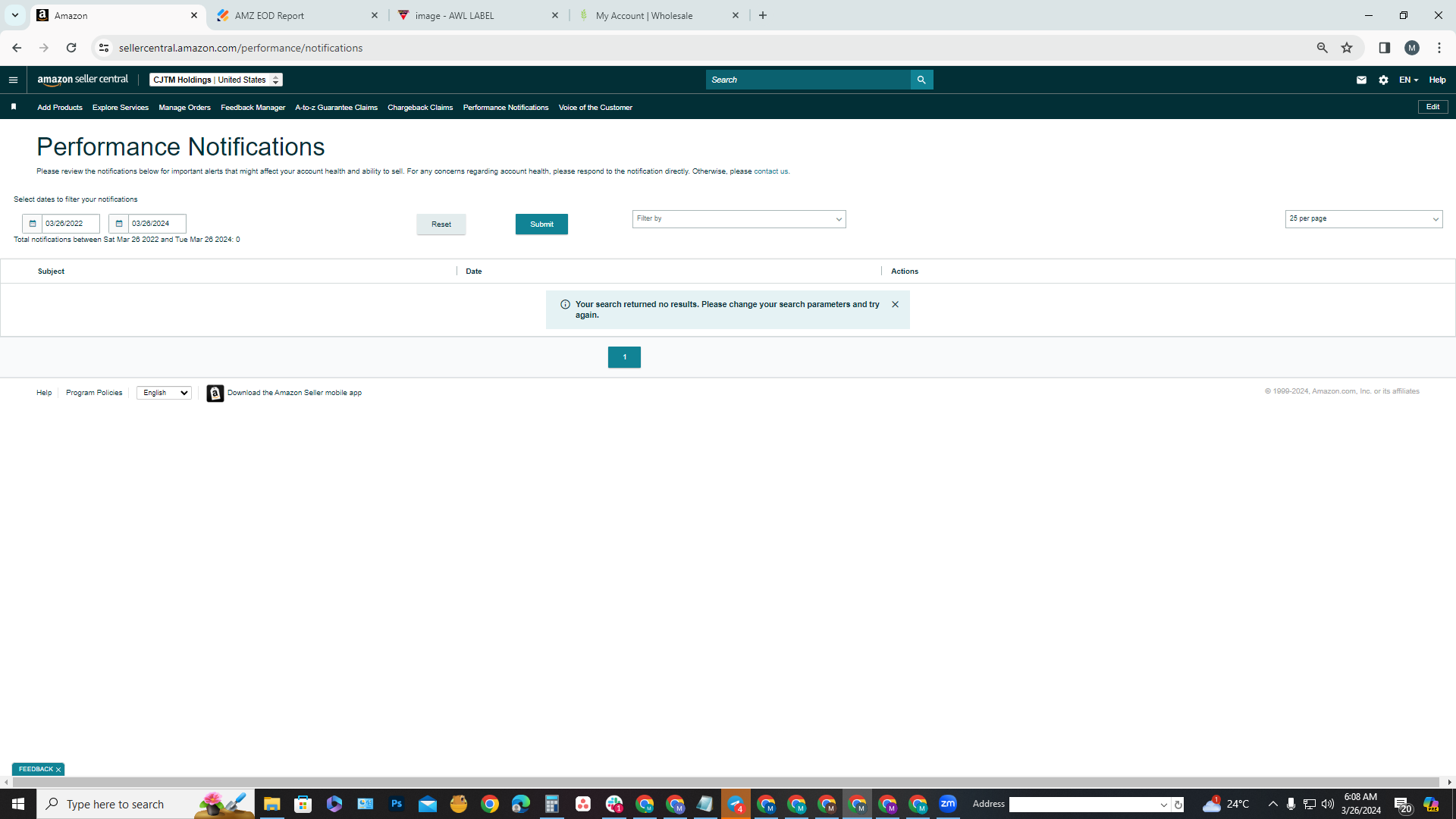
Task: Click page 1 pagination button
Action: click(x=624, y=357)
